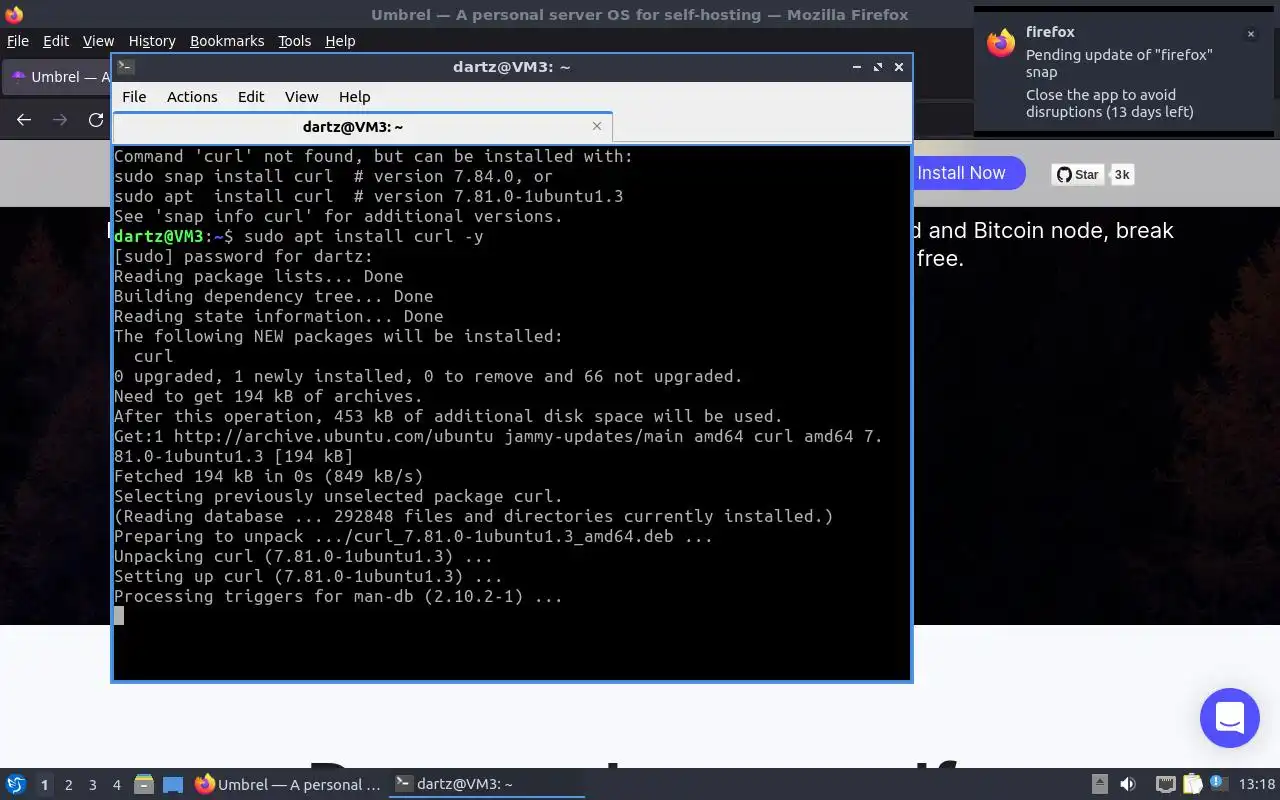This screenshot has width=1280, height=800.
Task: Click 'Fetched 194 kB in 0s' line
Action: pyautogui.click(x=268, y=476)
